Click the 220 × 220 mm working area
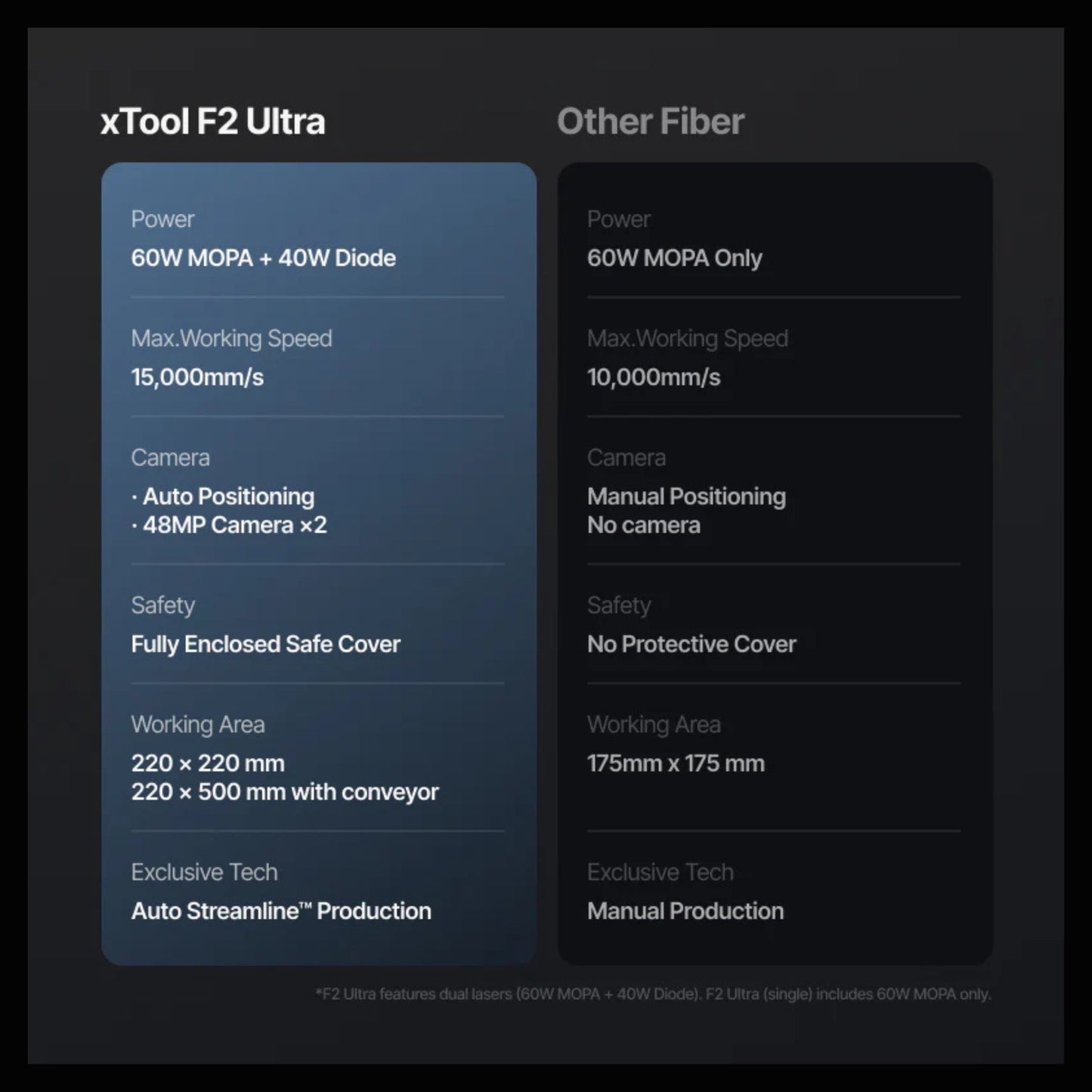The width and height of the screenshot is (1092, 1092). click(208, 763)
